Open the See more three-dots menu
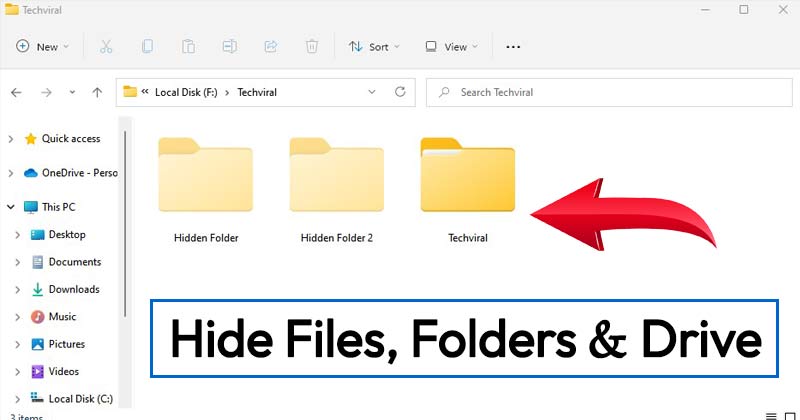 tap(513, 46)
